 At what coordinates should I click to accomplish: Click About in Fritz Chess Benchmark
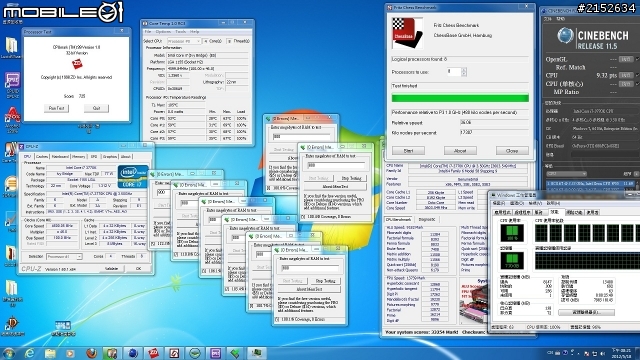pos(460,151)
